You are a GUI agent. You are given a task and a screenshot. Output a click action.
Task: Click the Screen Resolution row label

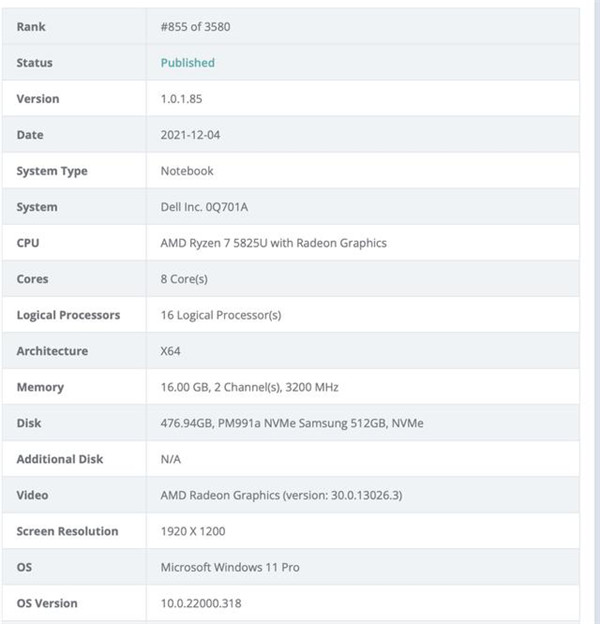point(67,530)
